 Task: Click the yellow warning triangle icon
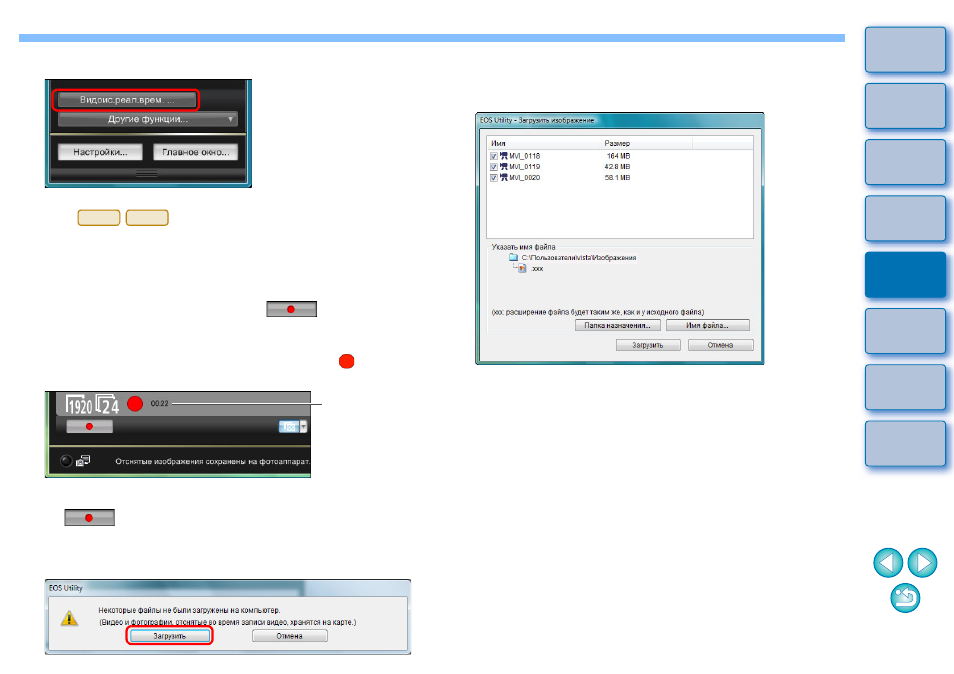pyautogui.click(x=69, y=619)
